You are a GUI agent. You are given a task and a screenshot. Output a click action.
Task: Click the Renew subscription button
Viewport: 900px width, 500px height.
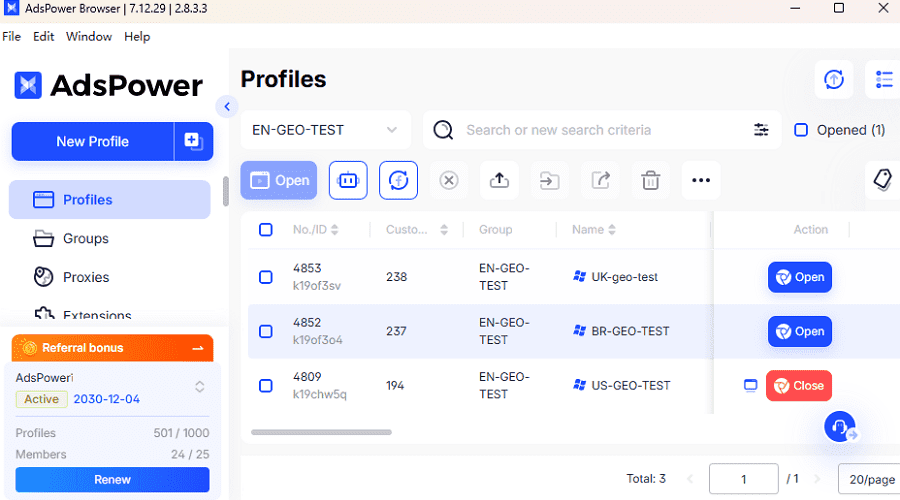(112, 480)
